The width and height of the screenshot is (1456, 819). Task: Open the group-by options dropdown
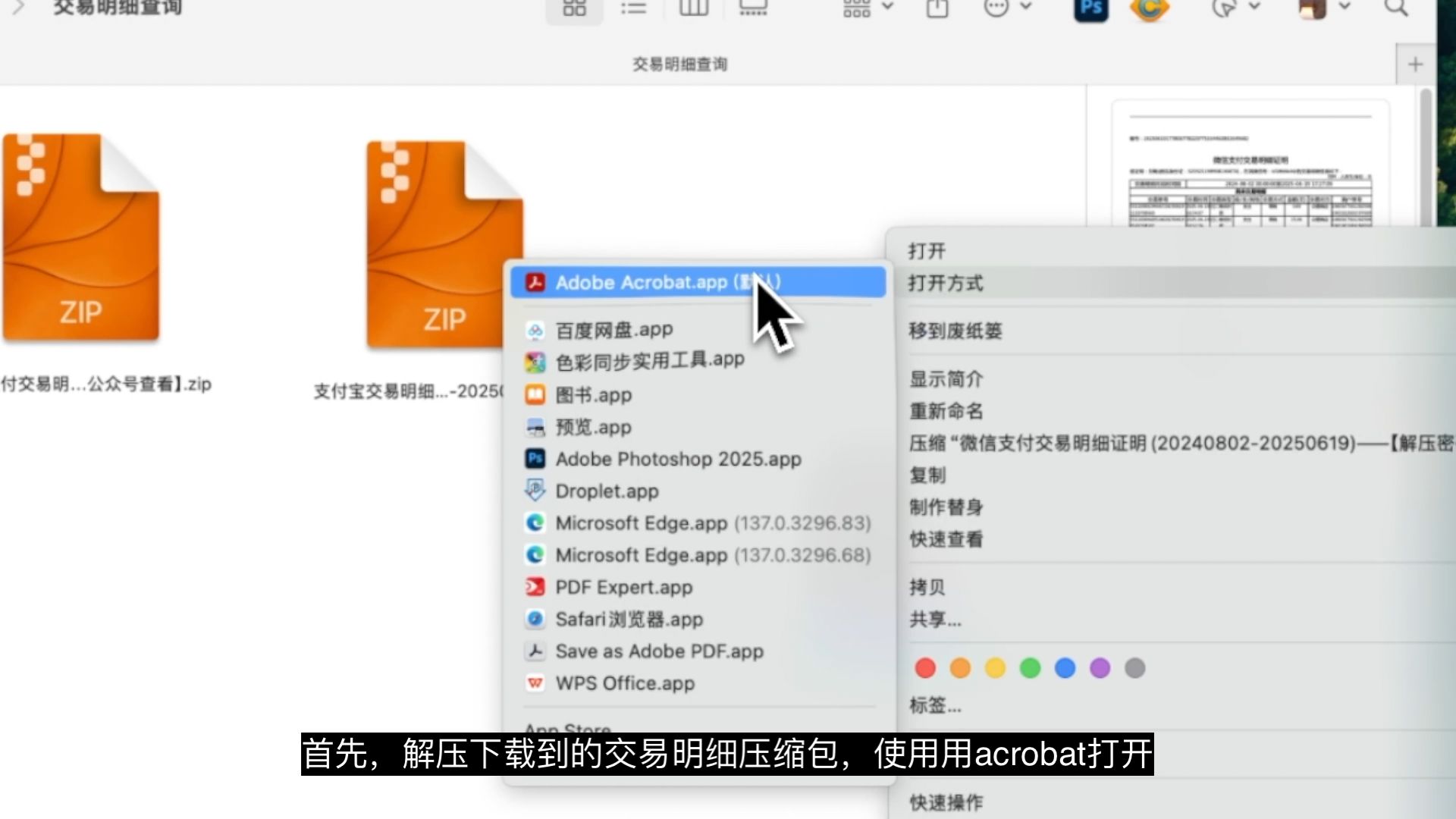pos(868,8)
